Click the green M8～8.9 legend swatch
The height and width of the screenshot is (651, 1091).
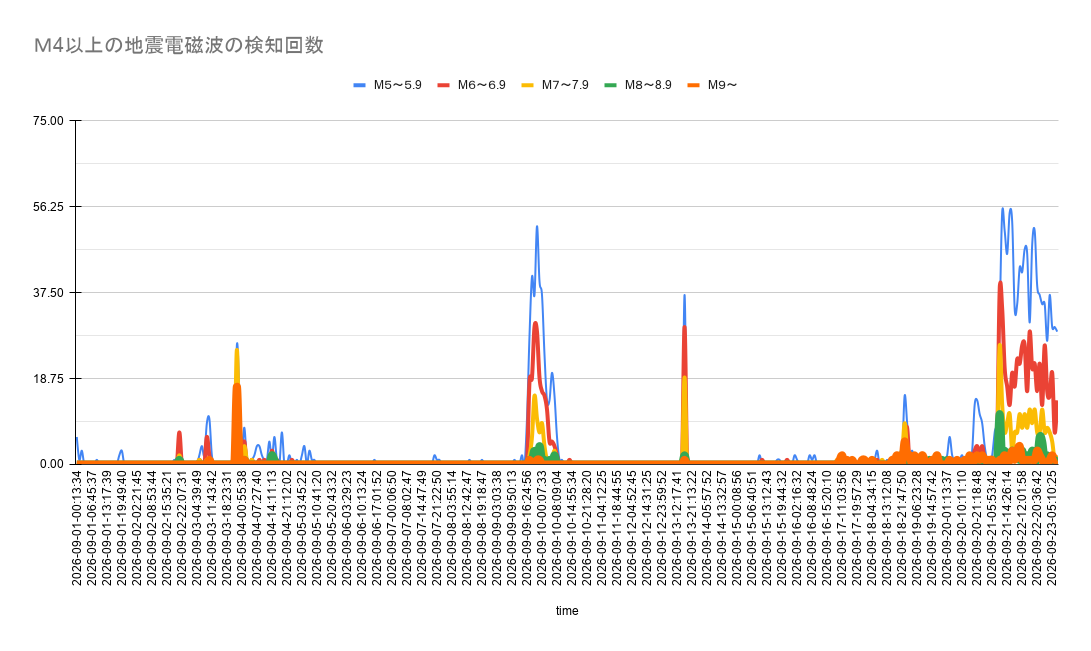(611, 85)
